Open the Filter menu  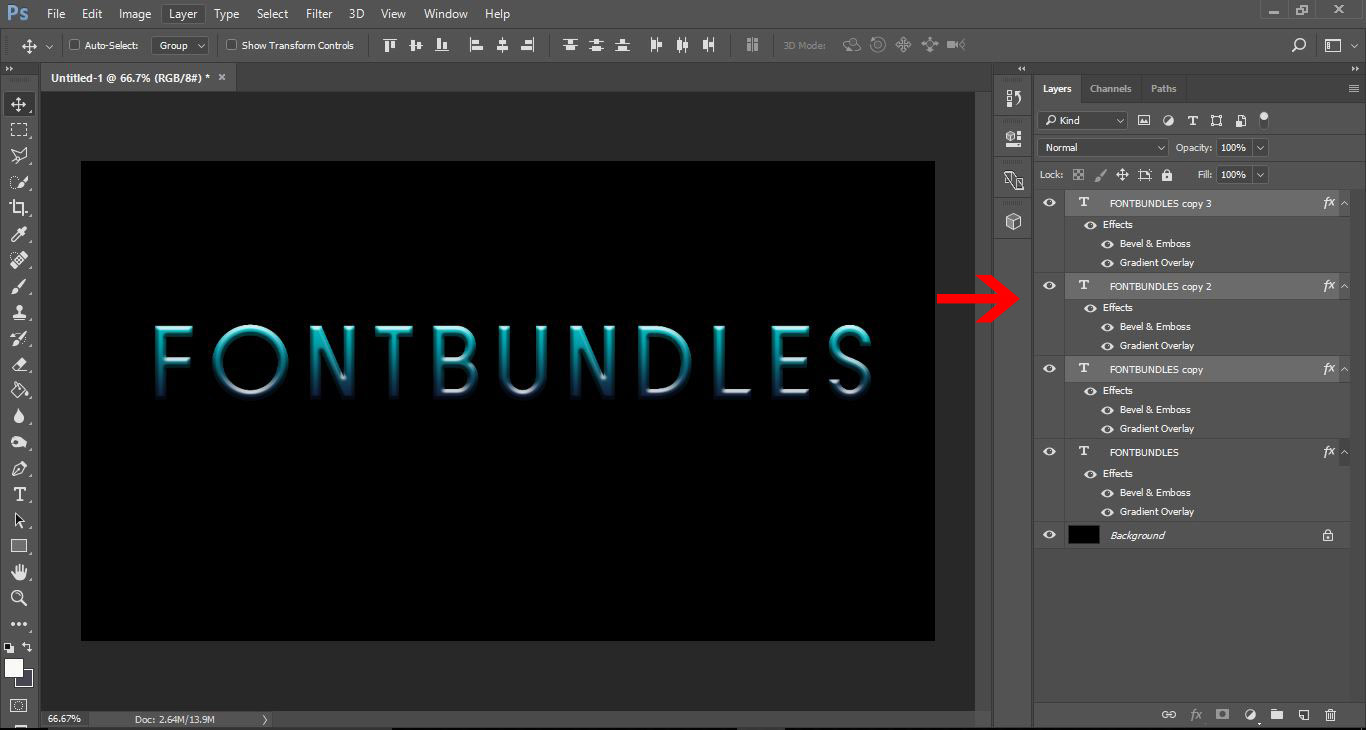click(x=319, y=14)
